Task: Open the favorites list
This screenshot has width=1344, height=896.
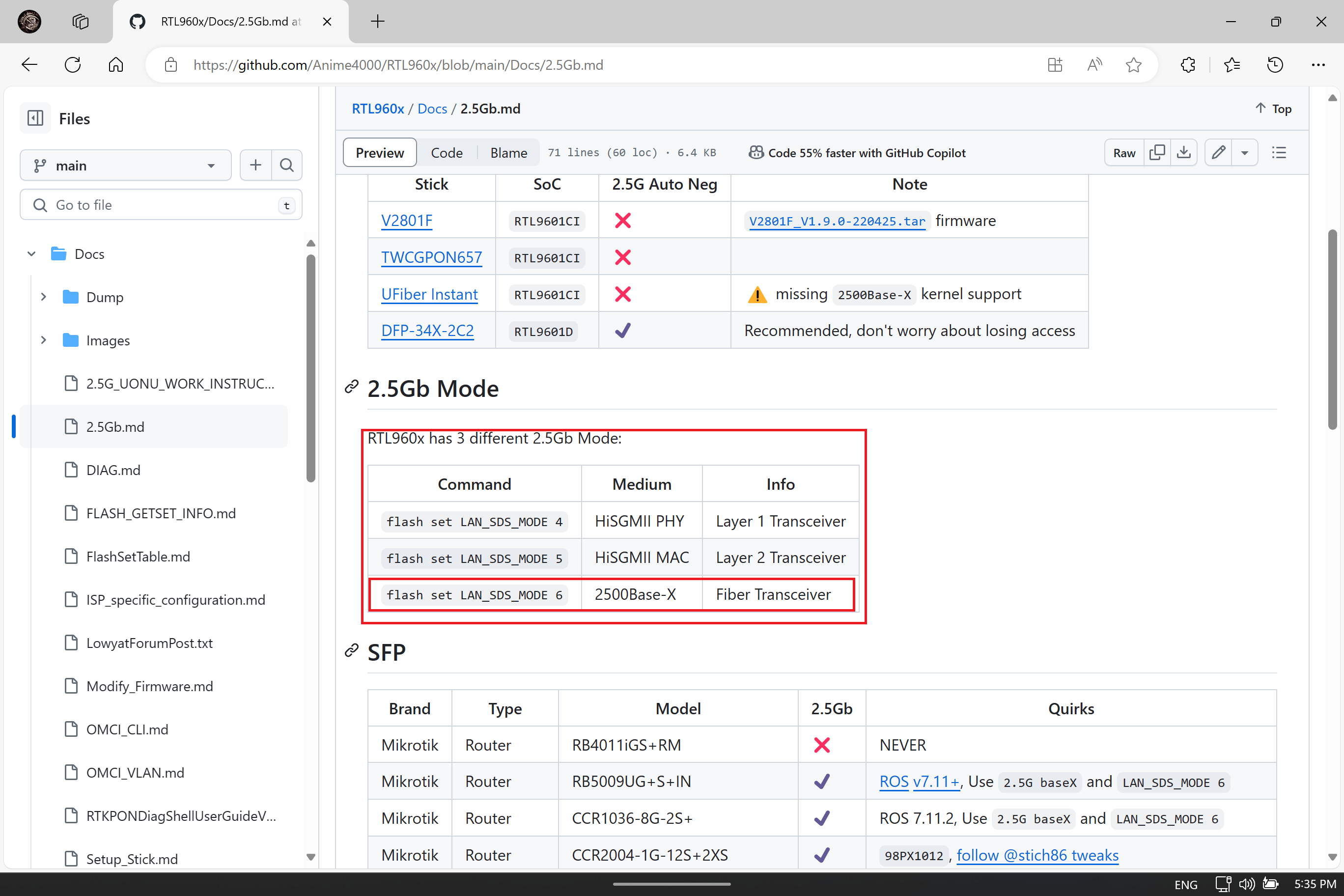Action: pos(1232,65)
